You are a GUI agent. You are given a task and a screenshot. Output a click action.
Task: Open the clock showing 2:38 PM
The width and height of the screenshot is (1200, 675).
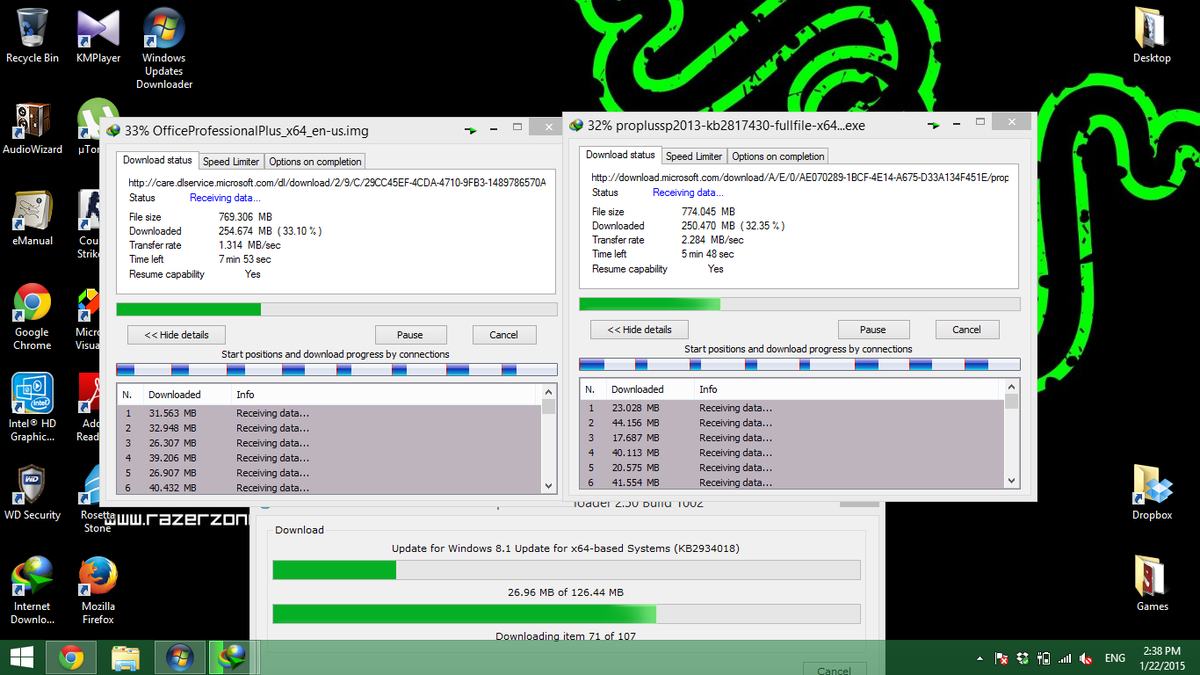(x=1160, y=657)
